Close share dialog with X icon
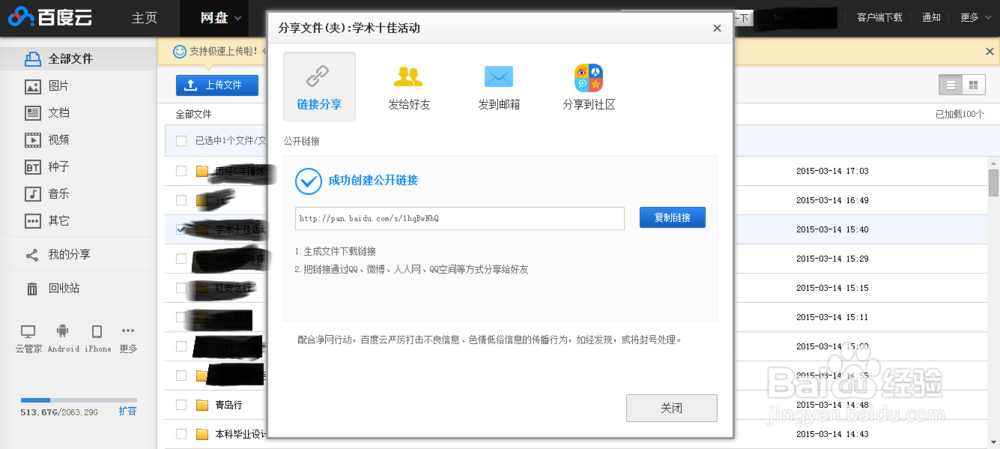The image size is (1000, 449). coord(717,28)
